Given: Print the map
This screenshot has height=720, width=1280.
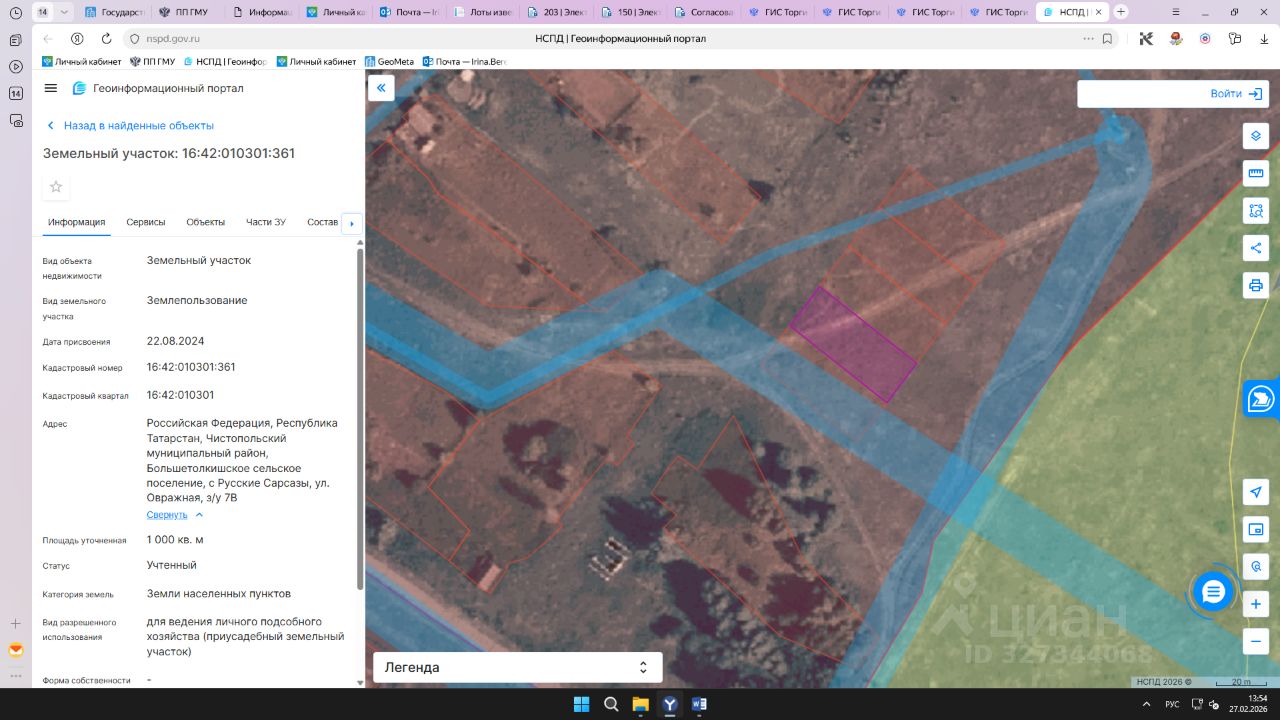Looking at the screenshot, I should pos(1256,285).
